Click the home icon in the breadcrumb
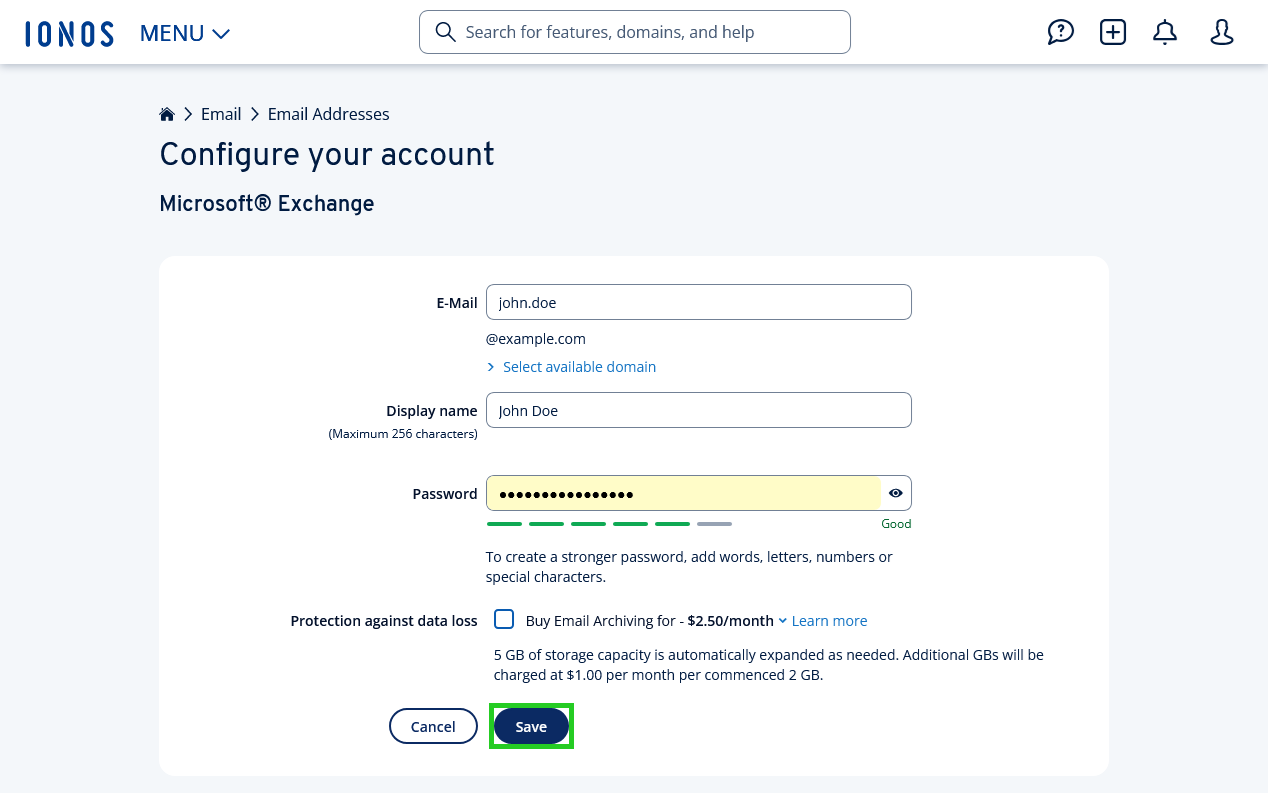 pyautogui.click(x=167, y=113)
